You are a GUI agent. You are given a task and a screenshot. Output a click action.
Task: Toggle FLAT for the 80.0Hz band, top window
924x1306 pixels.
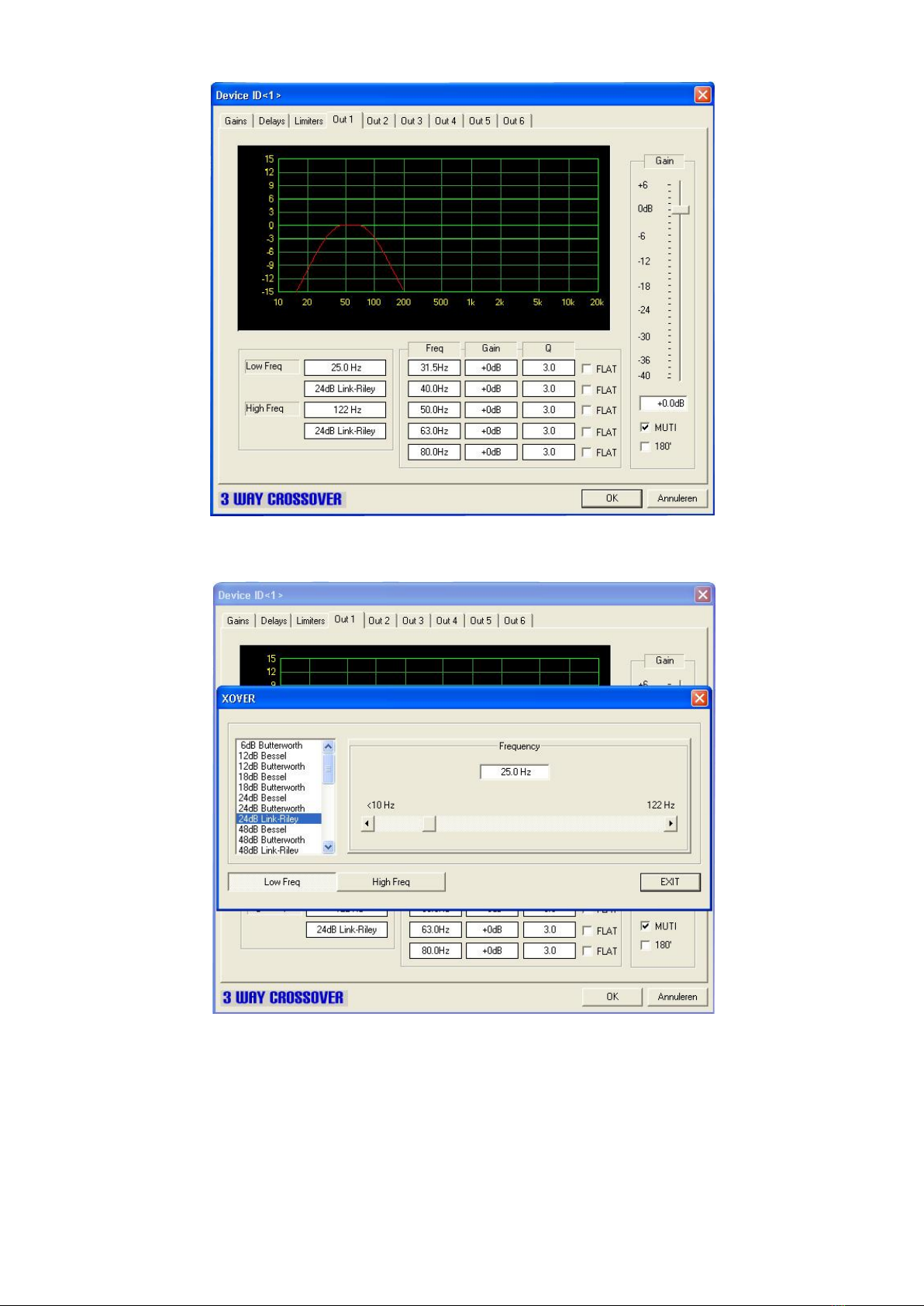[x=587, y=452]
